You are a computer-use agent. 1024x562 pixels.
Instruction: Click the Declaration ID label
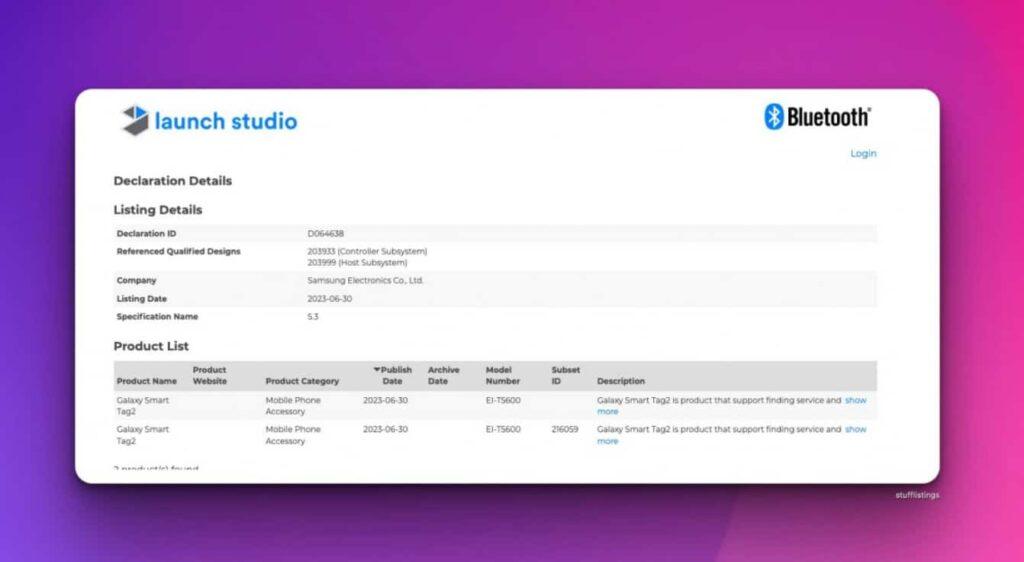tap(146, 234)
